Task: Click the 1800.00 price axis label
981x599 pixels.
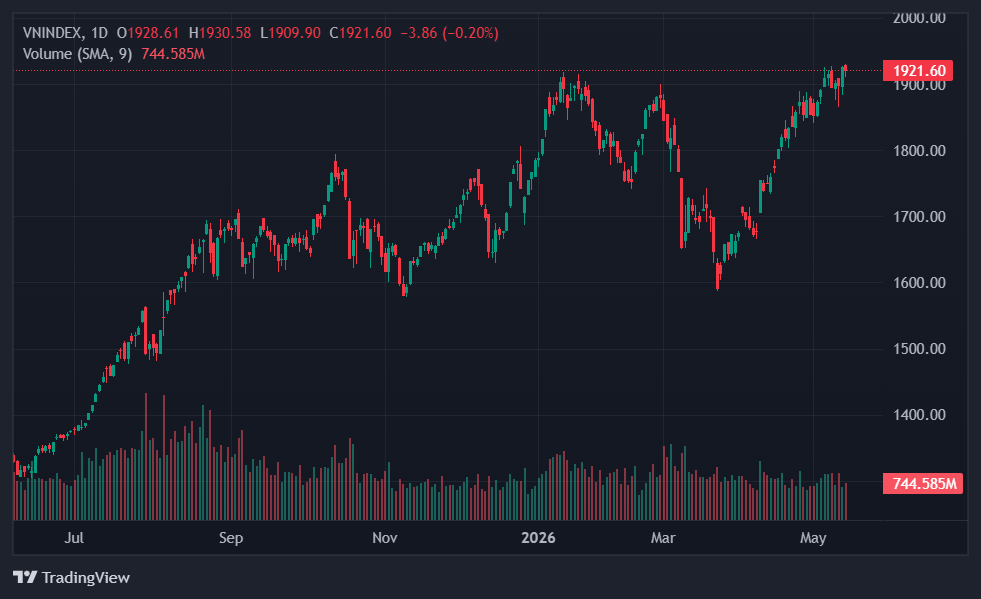Action: [919, 150]
